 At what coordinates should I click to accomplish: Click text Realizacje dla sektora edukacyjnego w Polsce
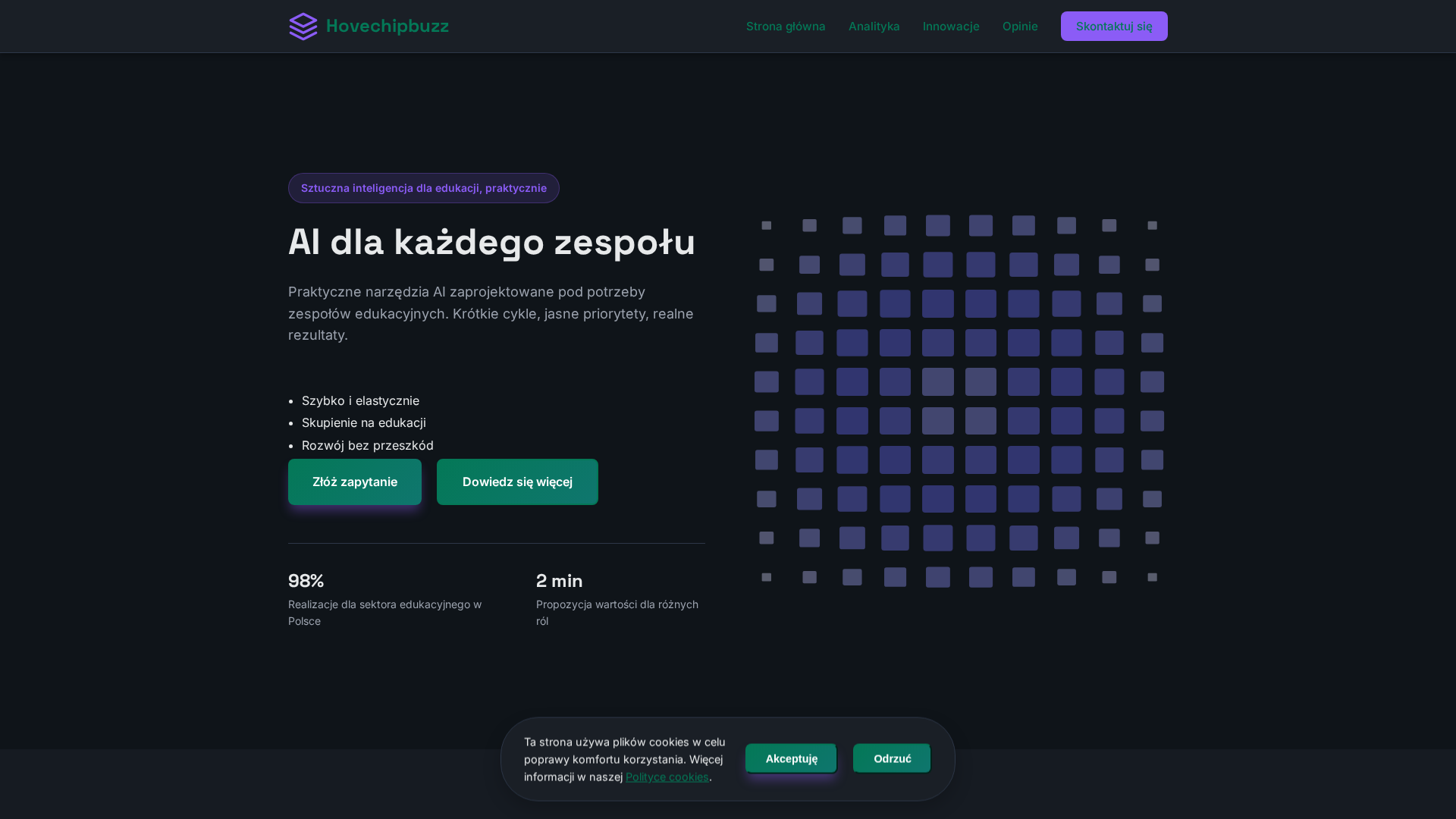pyautogui.click(x=385, y=613)
